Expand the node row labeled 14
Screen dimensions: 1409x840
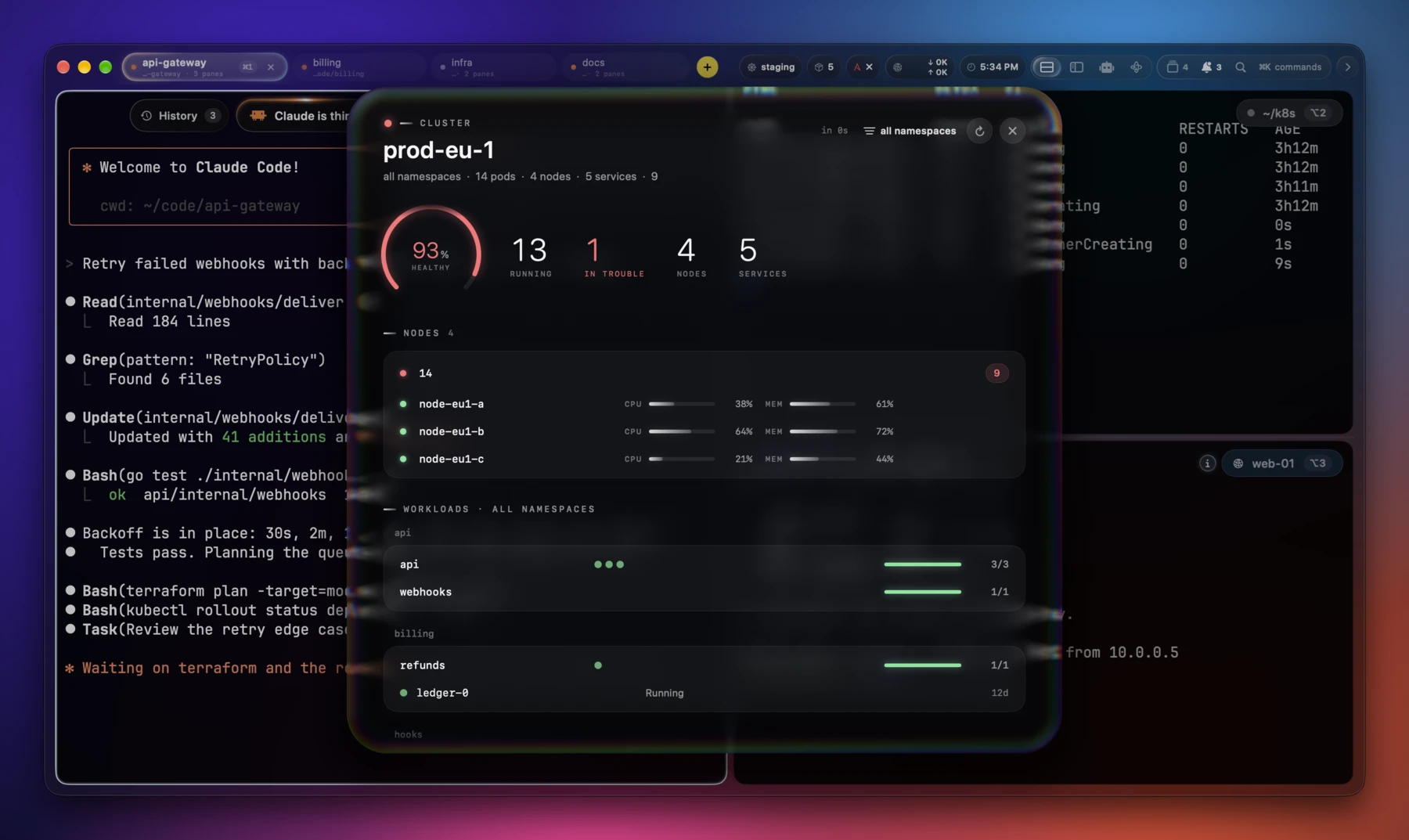[x=704, y=373]
